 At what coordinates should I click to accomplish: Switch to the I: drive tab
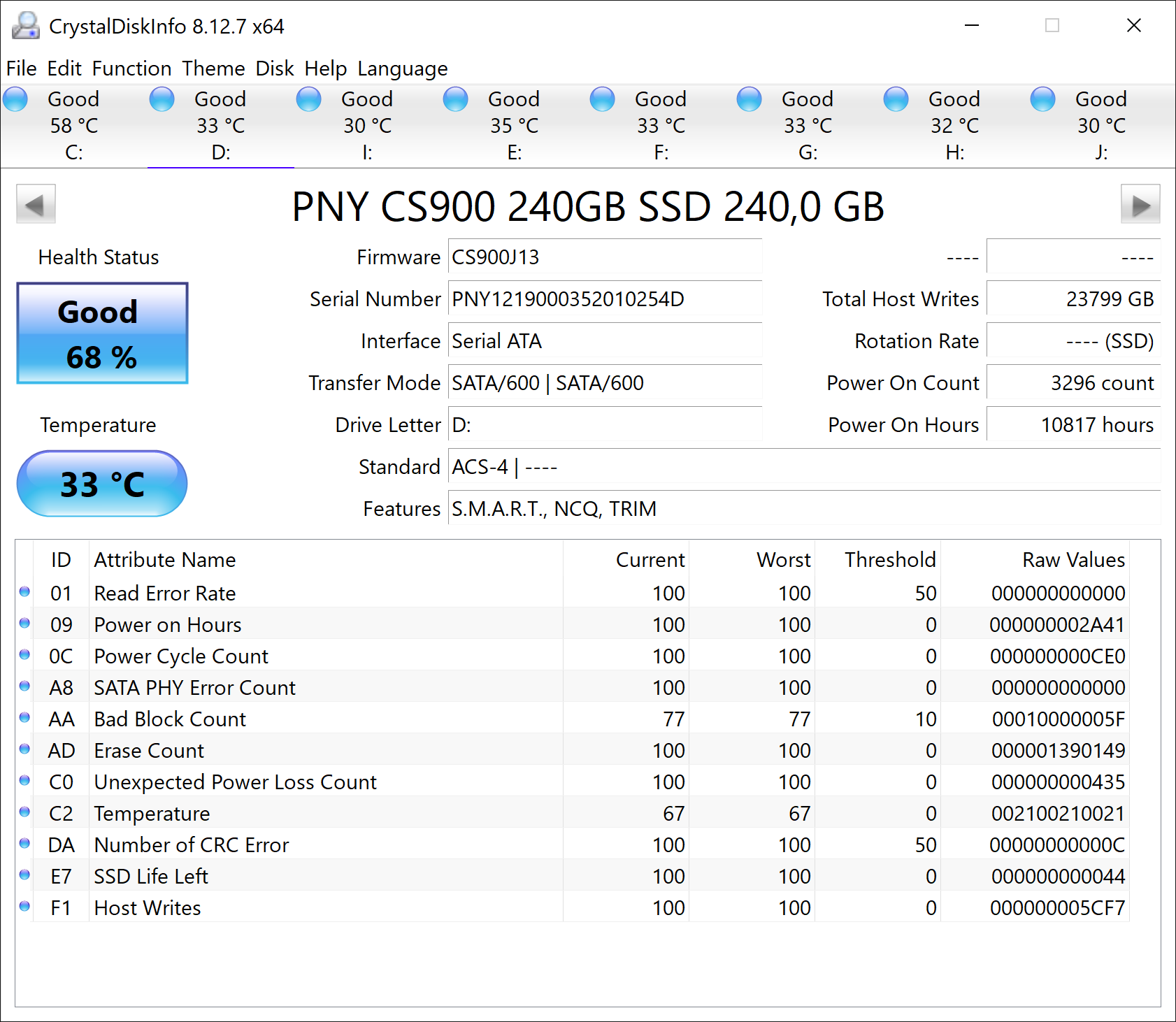(x=367, y=126)
